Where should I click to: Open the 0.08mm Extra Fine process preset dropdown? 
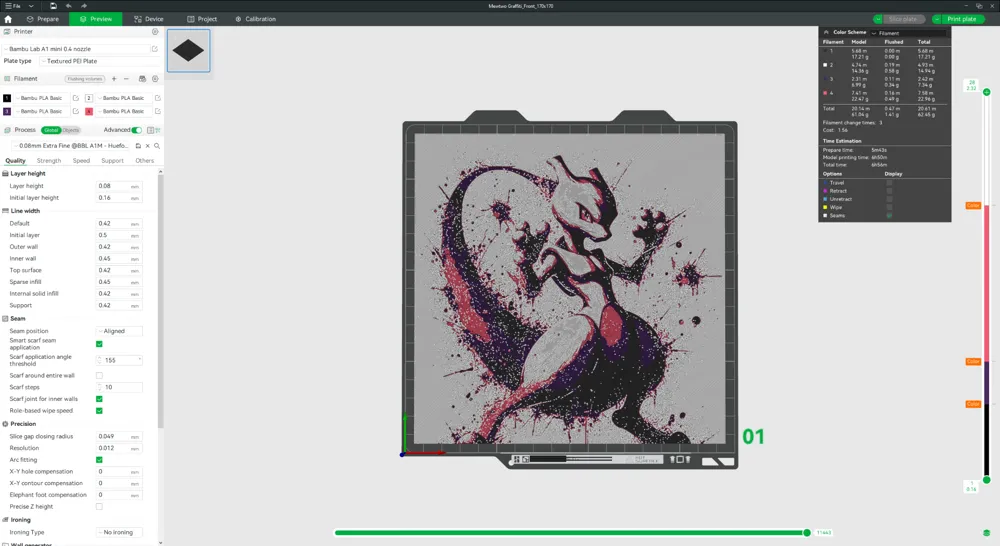coord(71,145)
